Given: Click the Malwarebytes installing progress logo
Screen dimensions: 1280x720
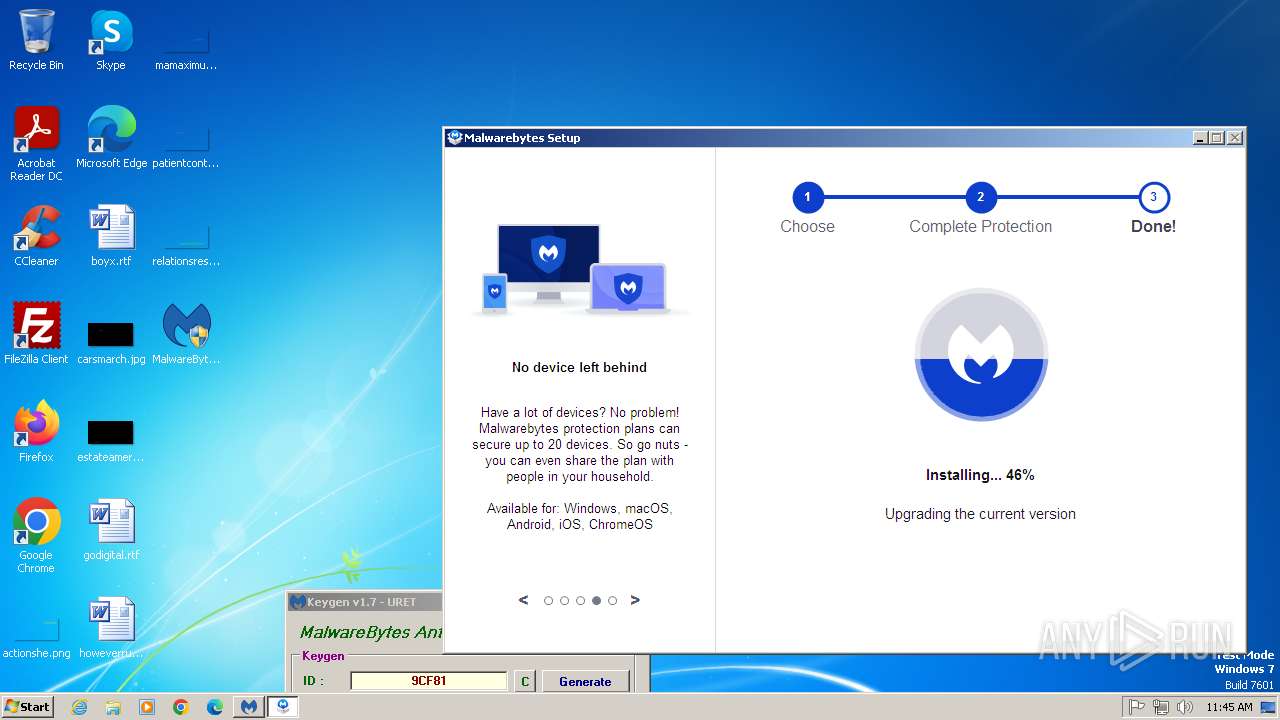Looking at the screenshot, I should tap(981, 357).
